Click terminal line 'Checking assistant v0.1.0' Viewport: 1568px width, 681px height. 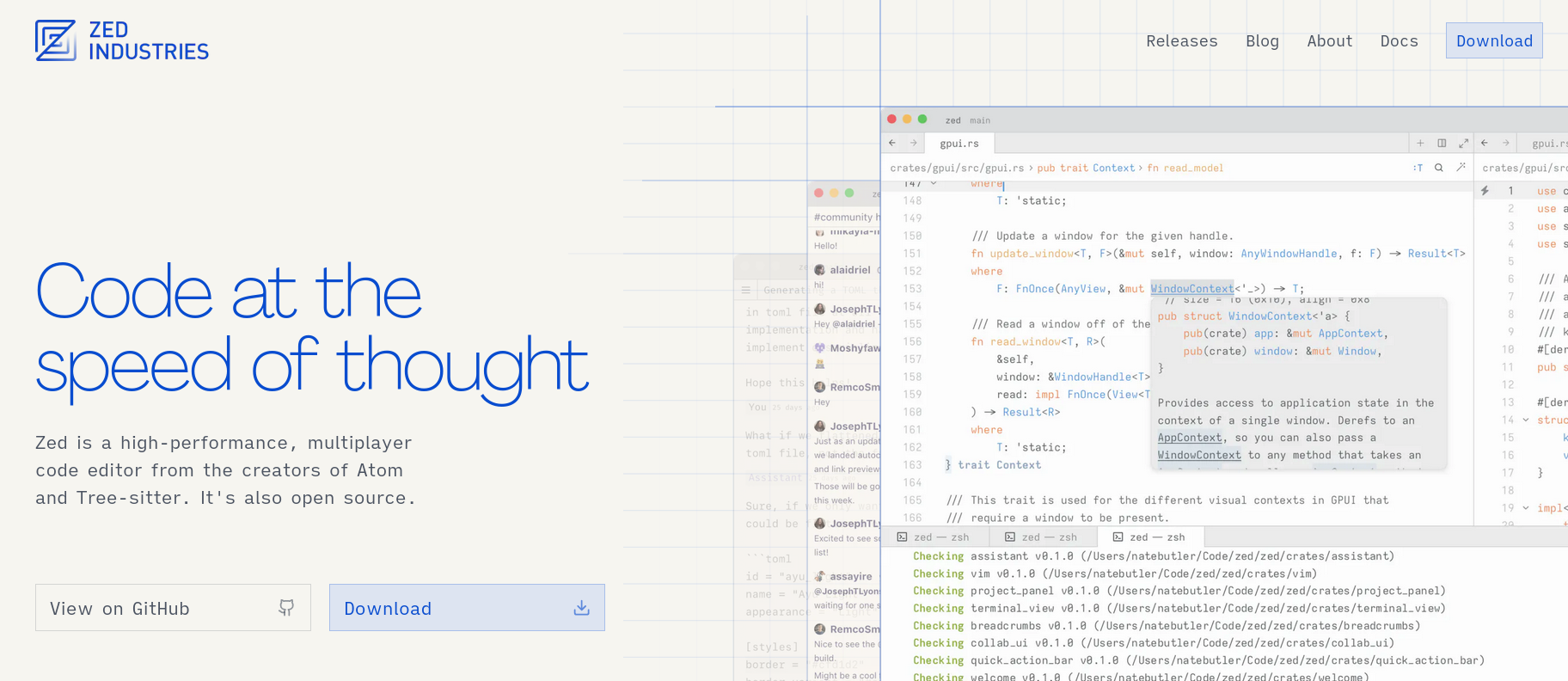pyautogui.click(x=1153, y=556)
